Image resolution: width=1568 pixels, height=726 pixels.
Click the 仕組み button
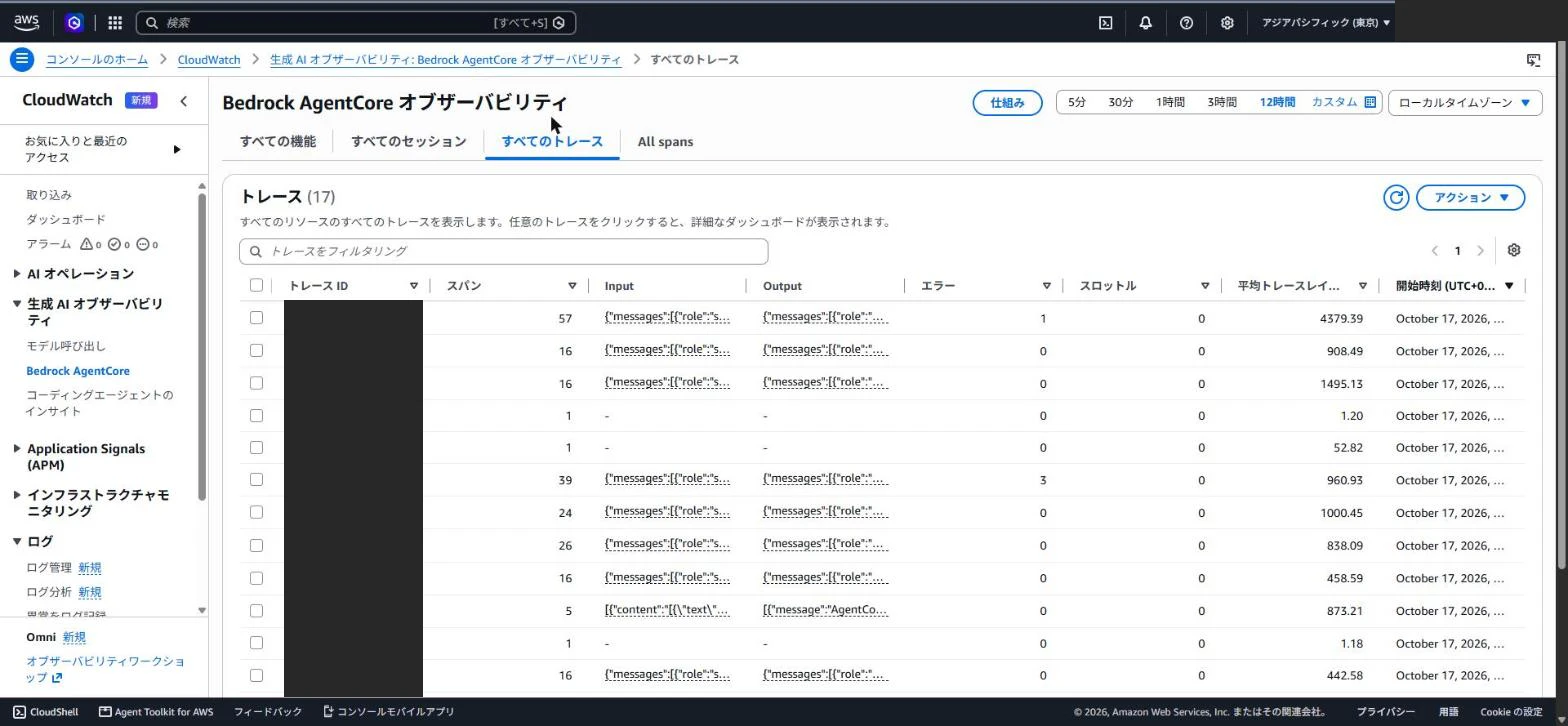coord(1008,102)
